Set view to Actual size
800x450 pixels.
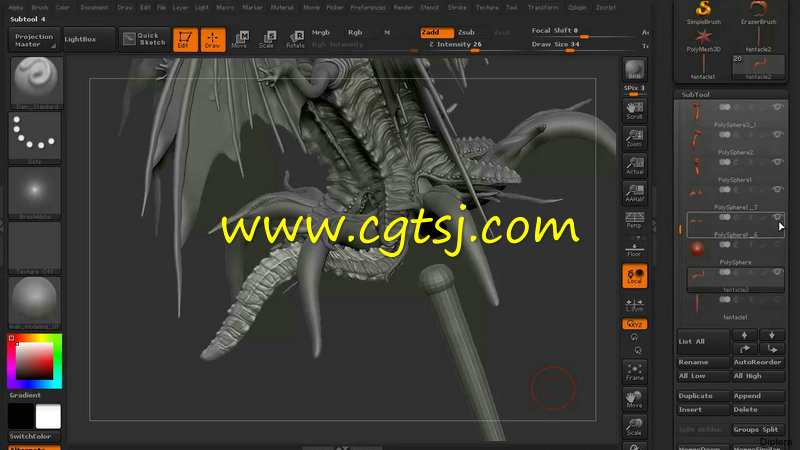[634, 165]
